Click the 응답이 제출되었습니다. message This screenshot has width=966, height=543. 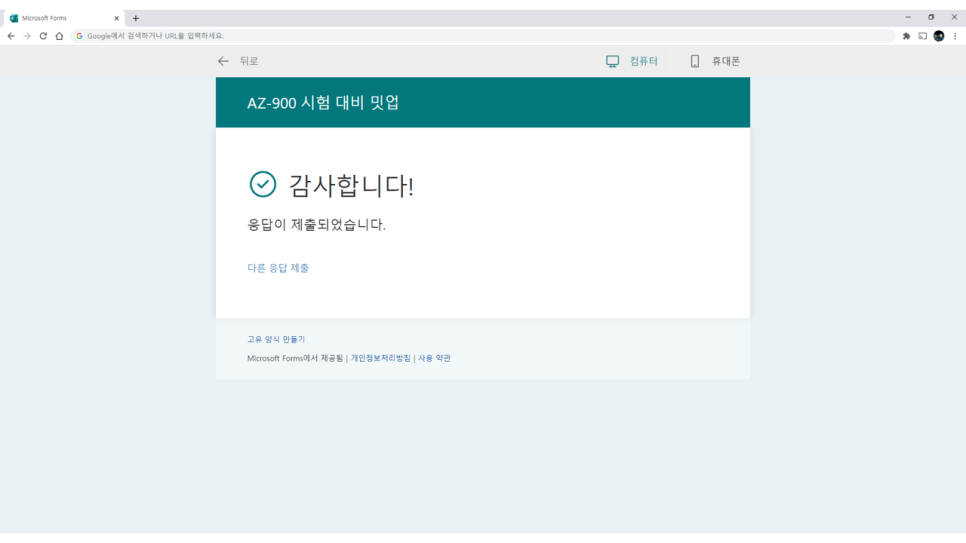[316, 224]
